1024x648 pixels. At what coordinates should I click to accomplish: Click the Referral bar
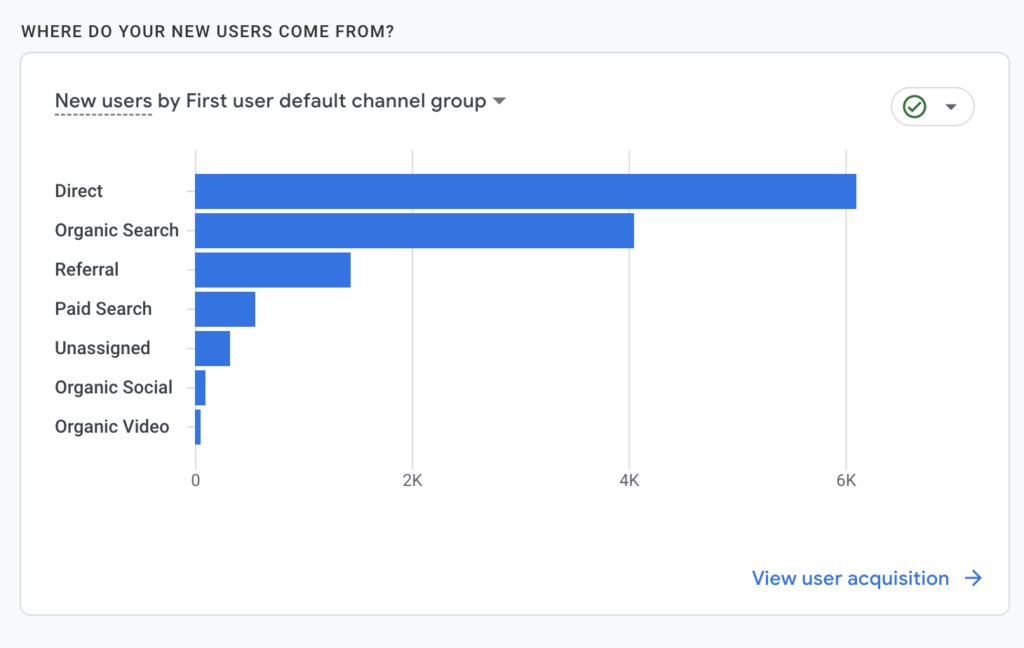click(270, 269)
